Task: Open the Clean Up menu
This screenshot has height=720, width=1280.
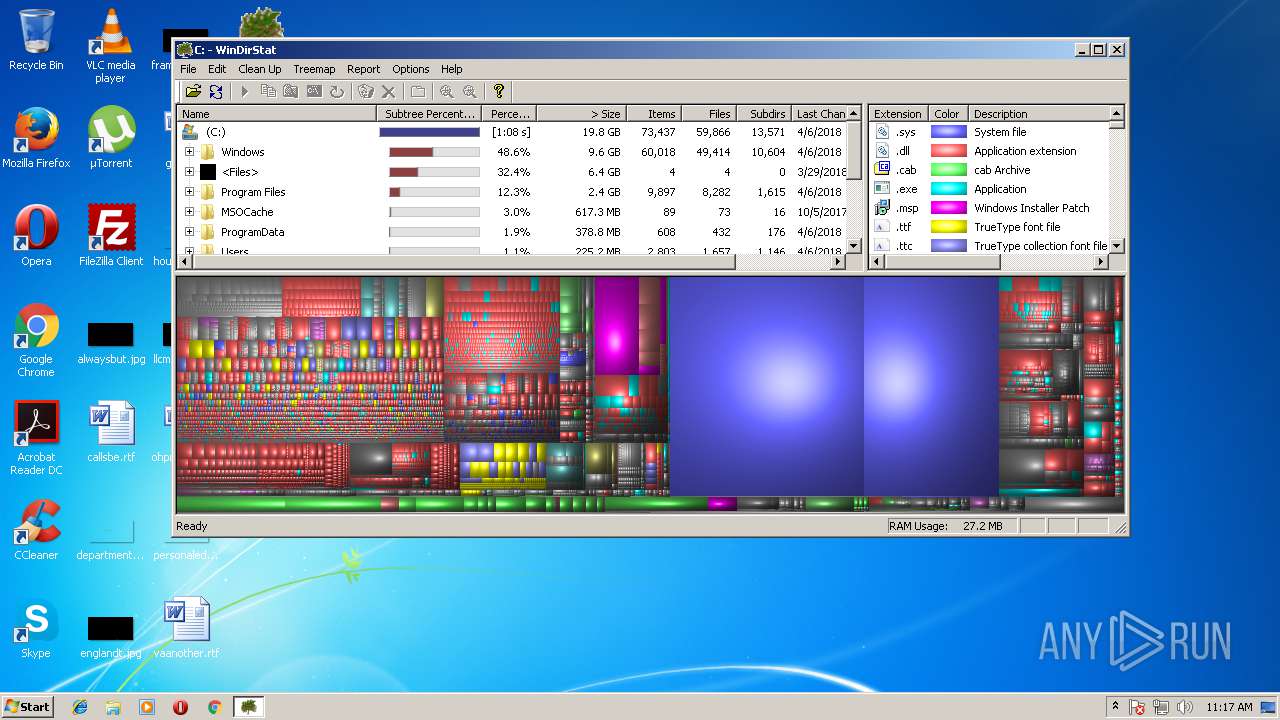Action: (260, 69)
